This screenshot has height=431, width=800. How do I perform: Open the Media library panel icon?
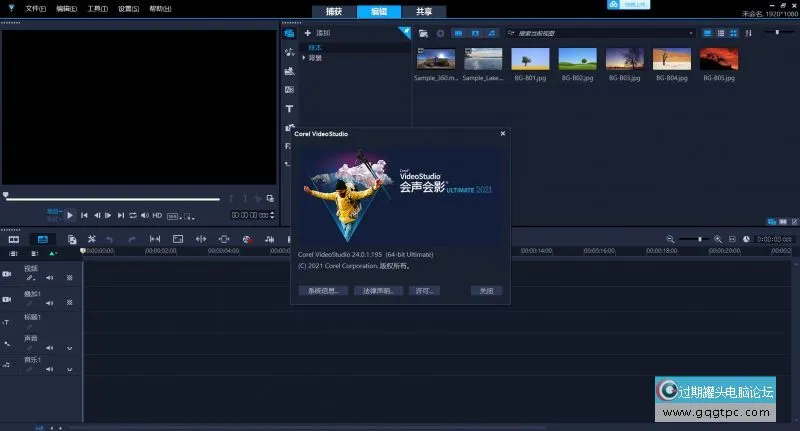(289, 33)
